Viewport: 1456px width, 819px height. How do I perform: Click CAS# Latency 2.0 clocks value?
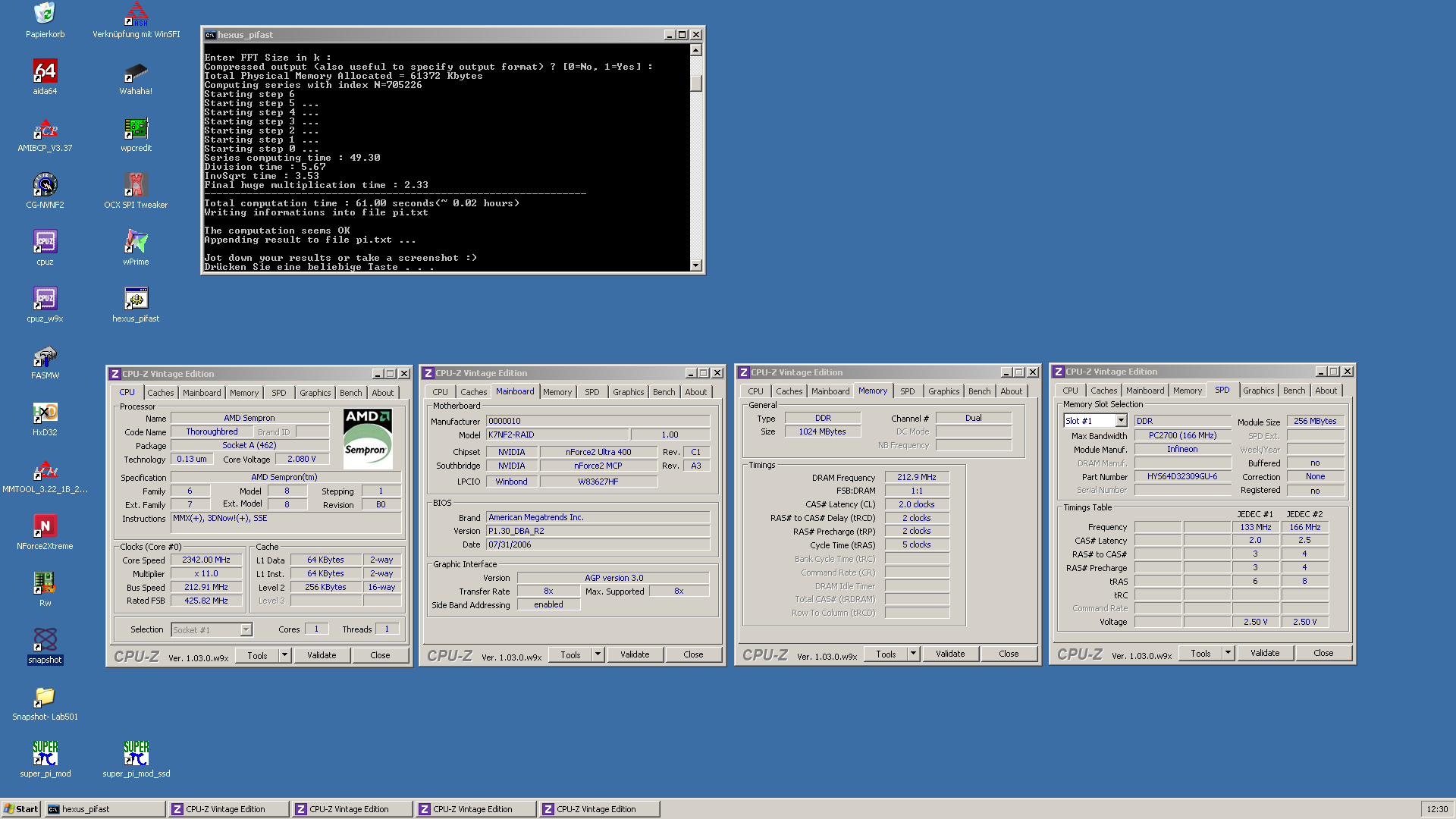tap(917, 505)
